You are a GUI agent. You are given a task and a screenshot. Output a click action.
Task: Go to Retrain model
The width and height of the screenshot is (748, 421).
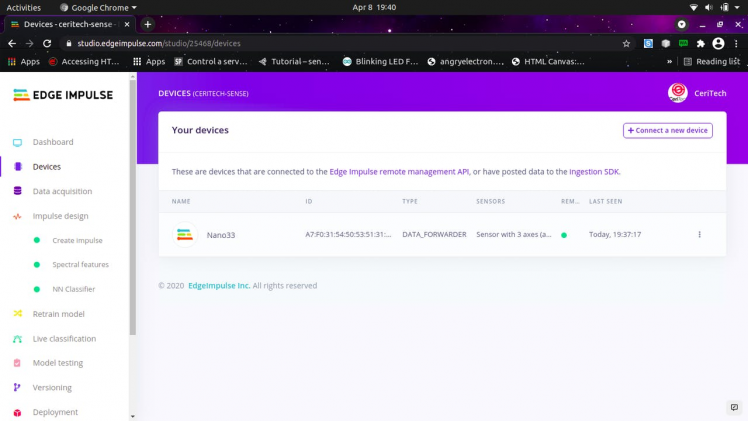[59, 314]
